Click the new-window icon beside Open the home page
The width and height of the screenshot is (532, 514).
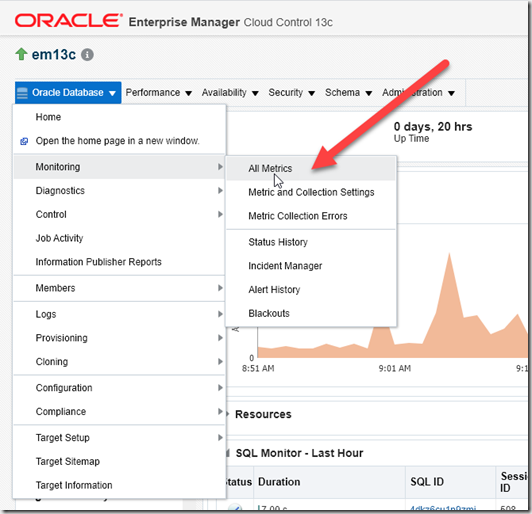point(24,141)
